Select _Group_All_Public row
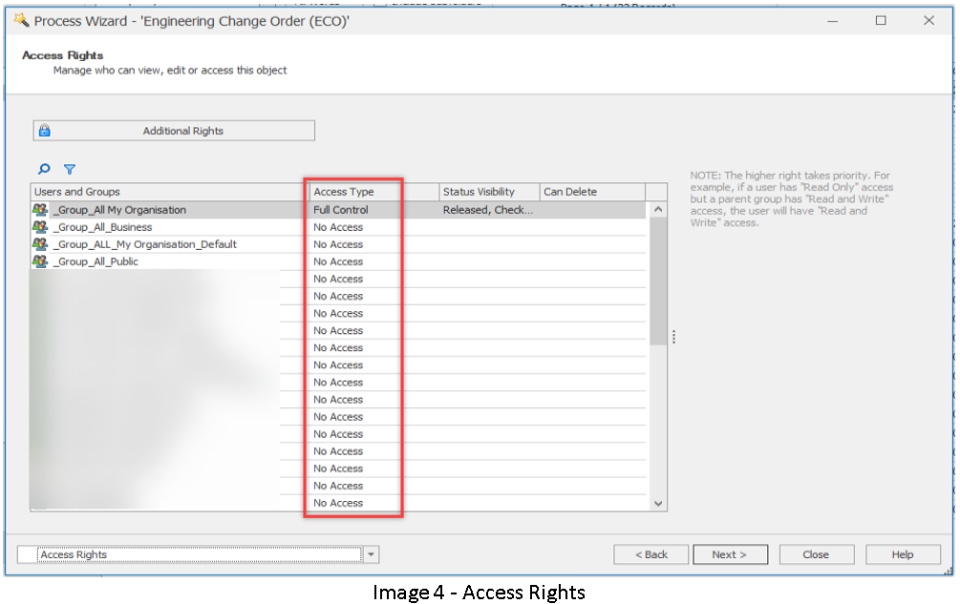The image size is (960, 604). coord(338,261)
